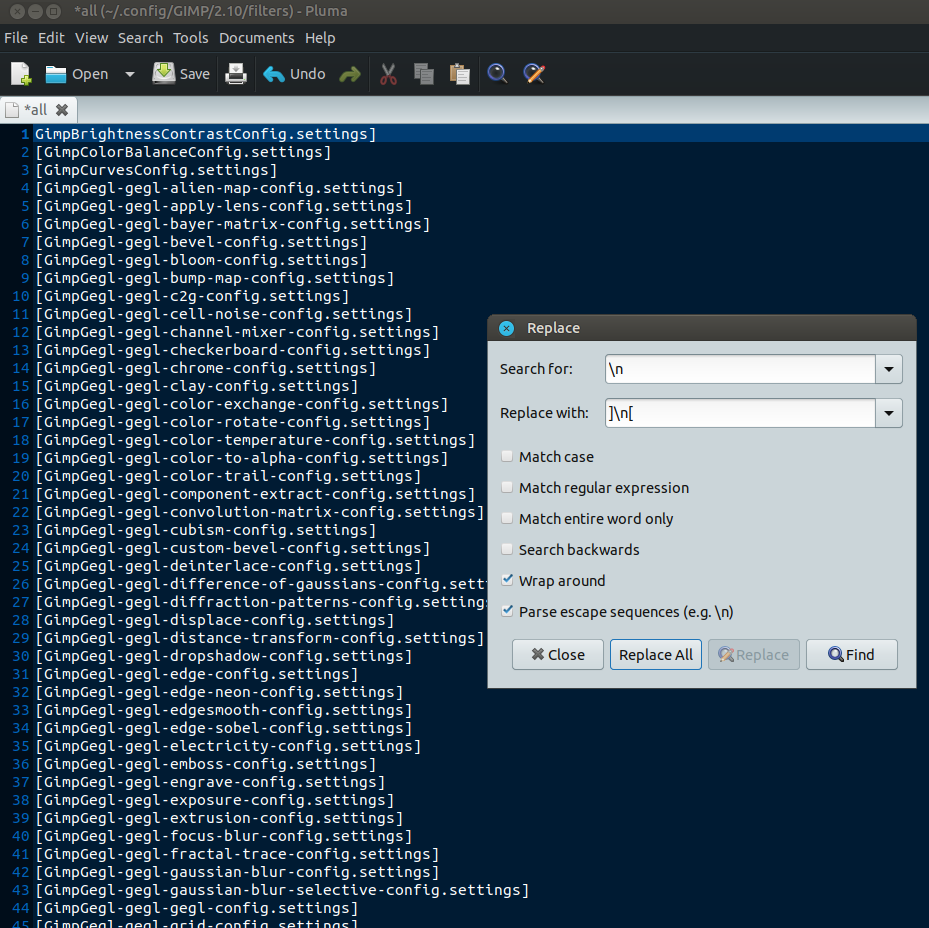Screen dimensions: 929x928
Task: Open the recent files arrow beside Open
Action: point(130,74)
